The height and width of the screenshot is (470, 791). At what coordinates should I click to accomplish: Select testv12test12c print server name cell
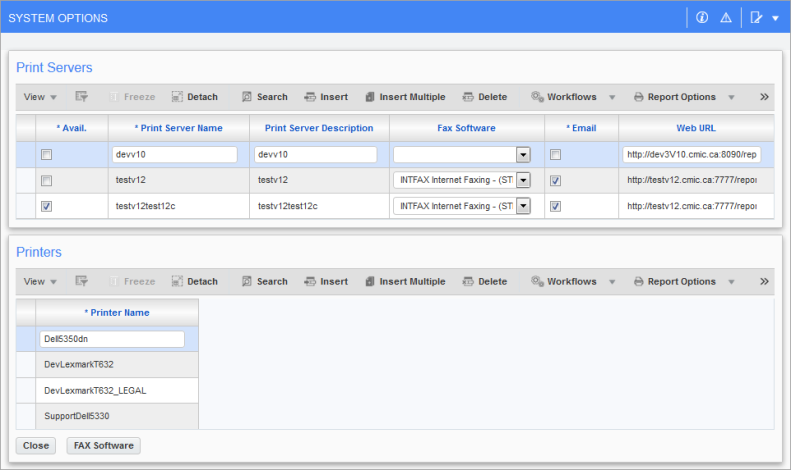(x=179, y=206)
